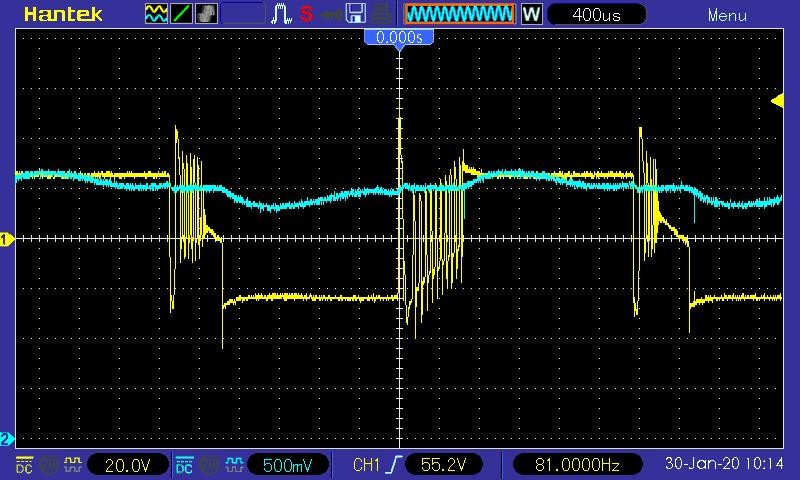Click the CH1 trigger source label
The image size is (800, 480).
[367, 465]
